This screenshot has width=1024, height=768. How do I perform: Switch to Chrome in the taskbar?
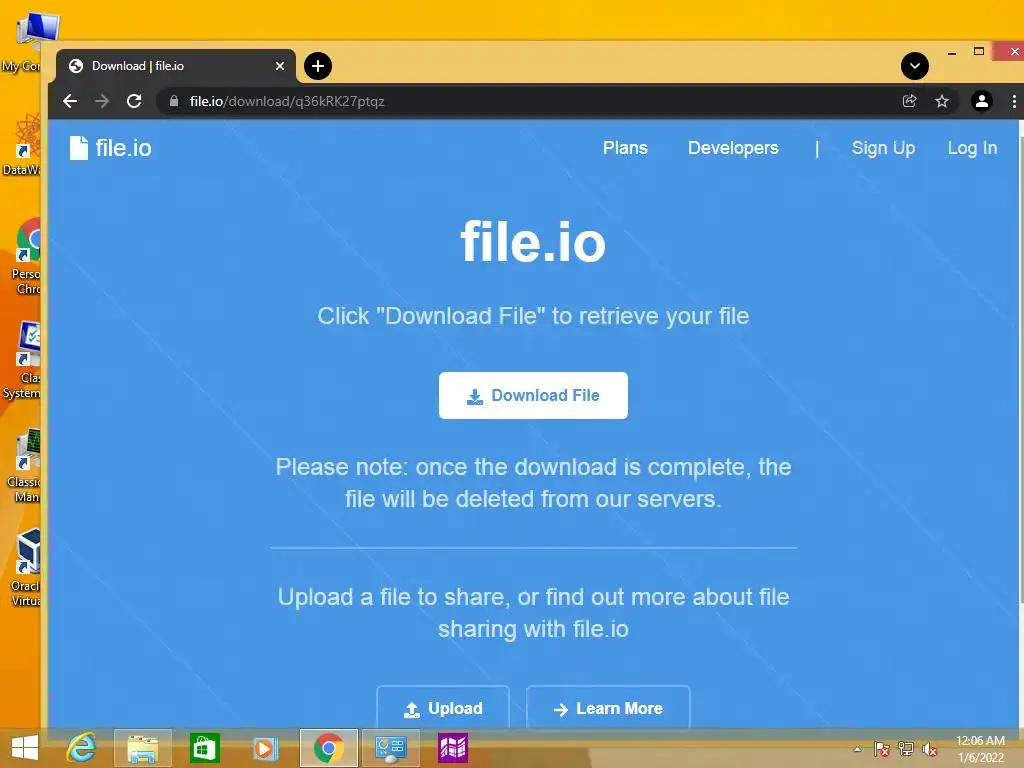point(328,748)
